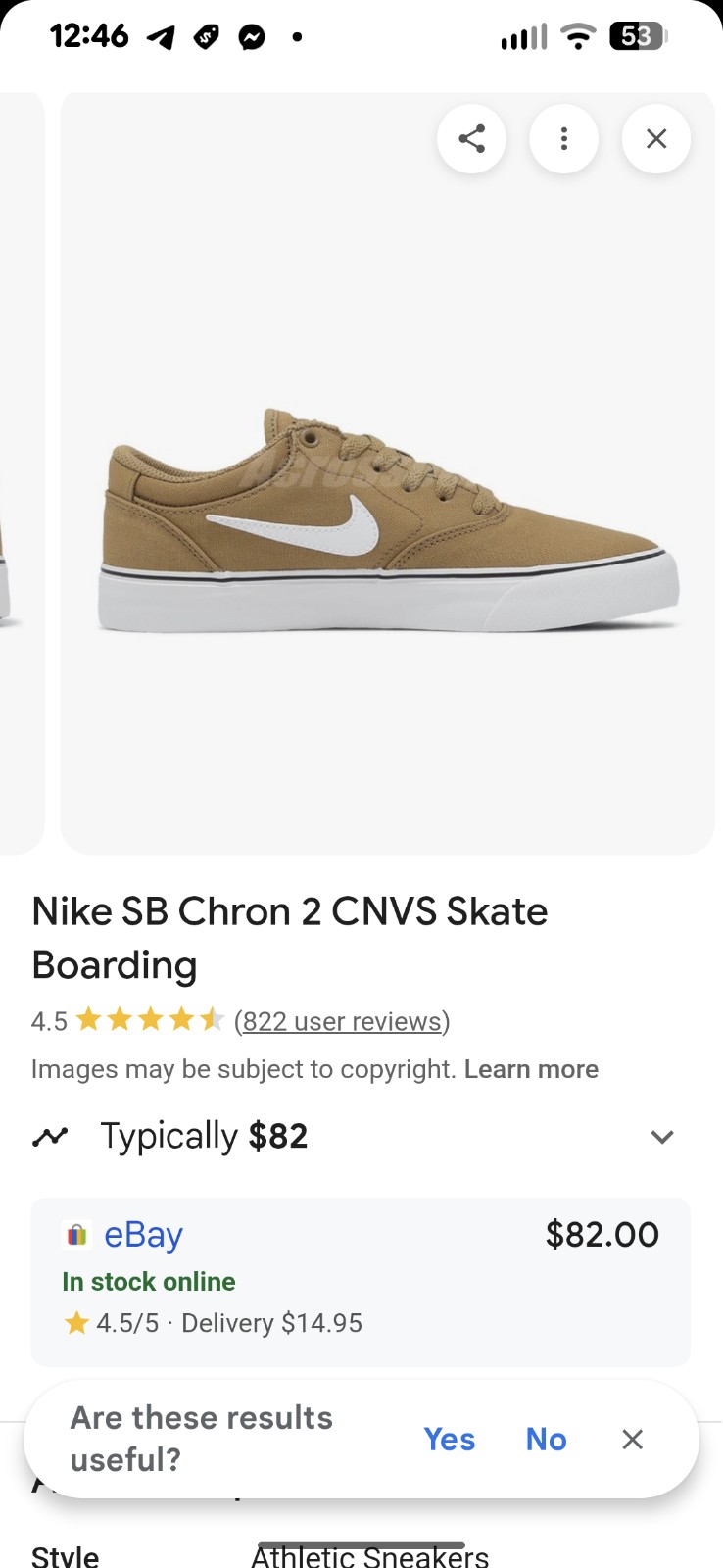Open the 822 user reviews link

342,1021
